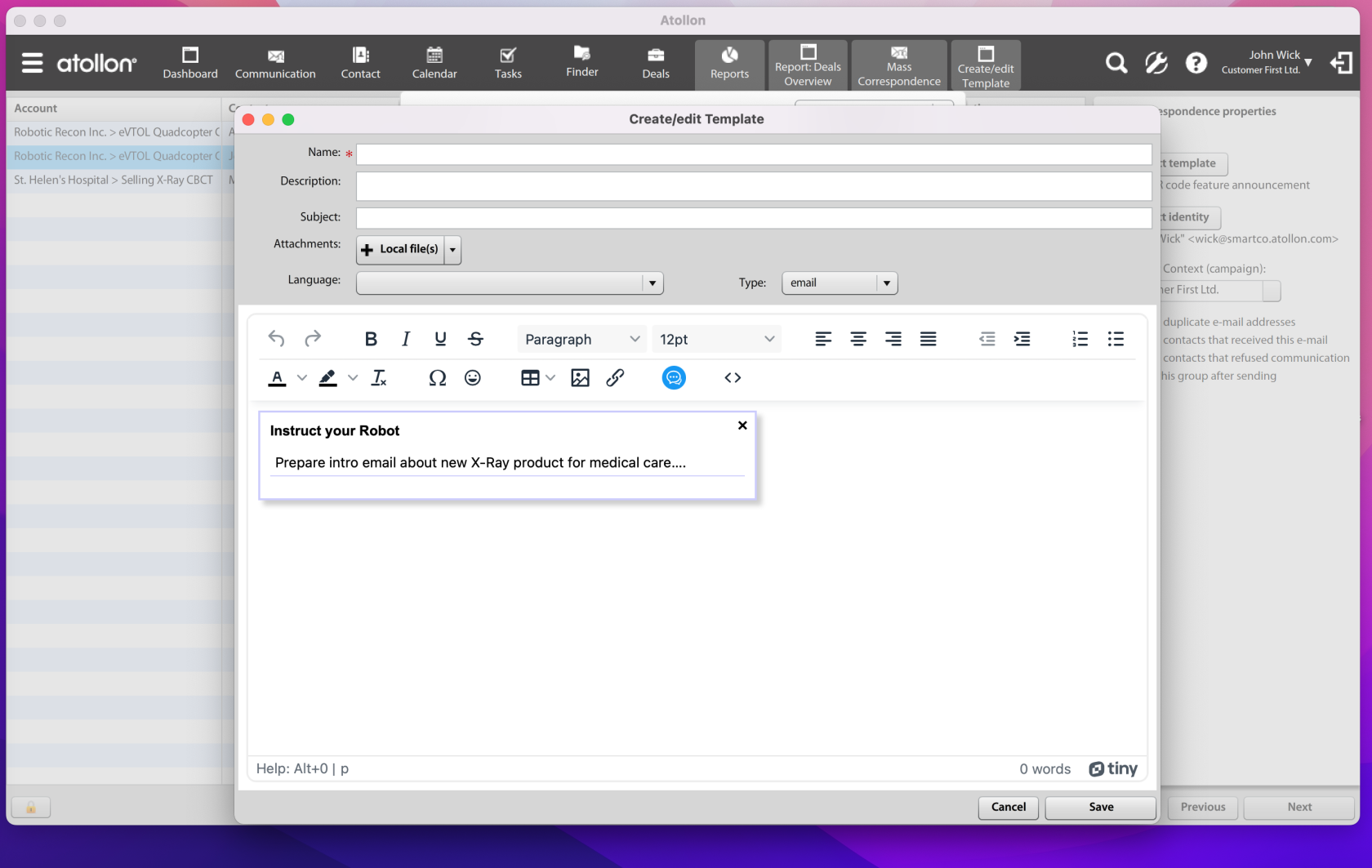Insert an image
Viewport: 1372px width, 868px height.
(581, 378)
